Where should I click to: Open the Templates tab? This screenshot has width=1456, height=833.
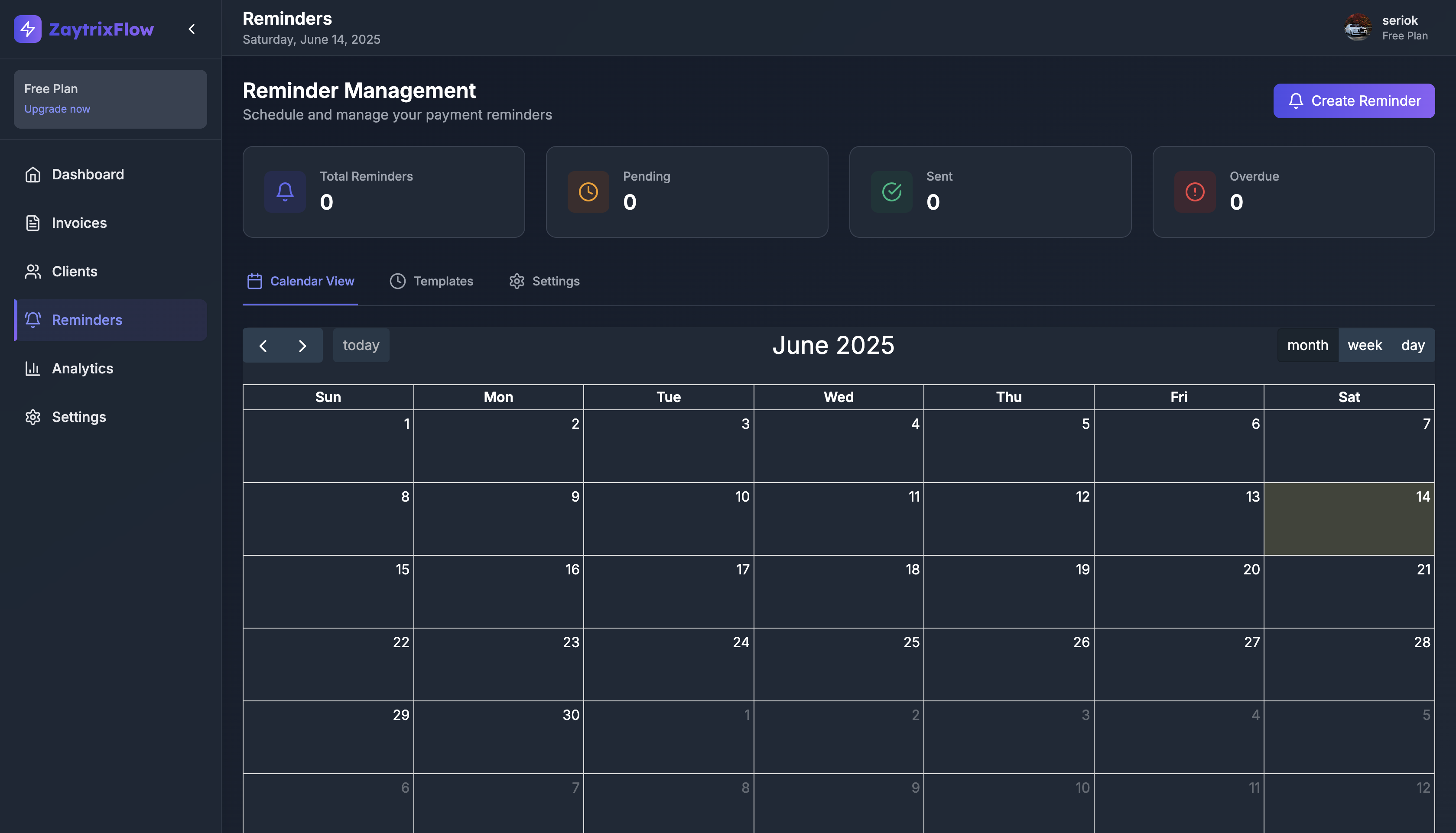point(432,281)
